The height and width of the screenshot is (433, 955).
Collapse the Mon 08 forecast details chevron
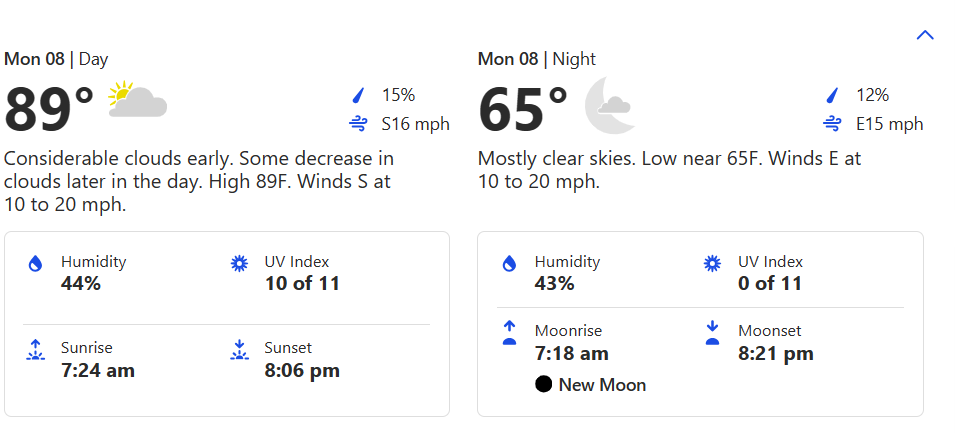click(925, 35)
